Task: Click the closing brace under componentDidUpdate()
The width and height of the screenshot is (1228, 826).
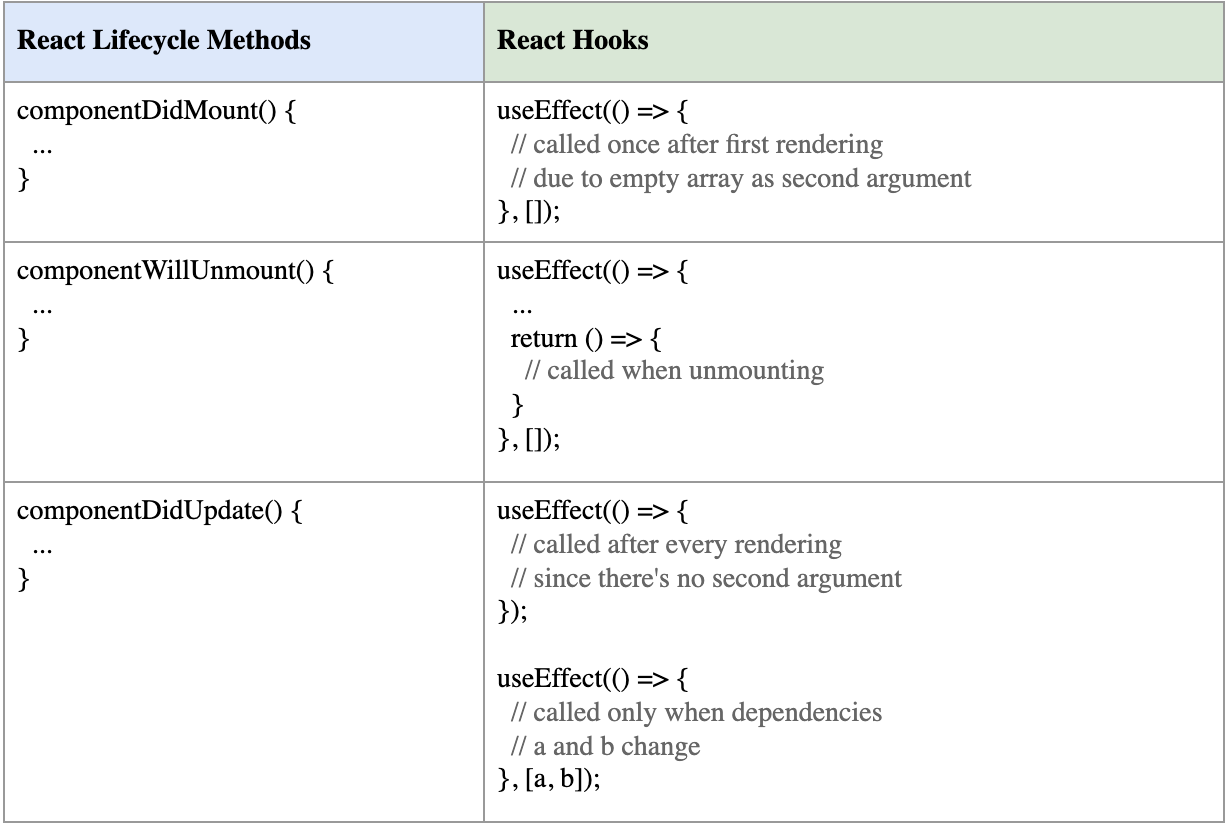Action: click(25, 580)
